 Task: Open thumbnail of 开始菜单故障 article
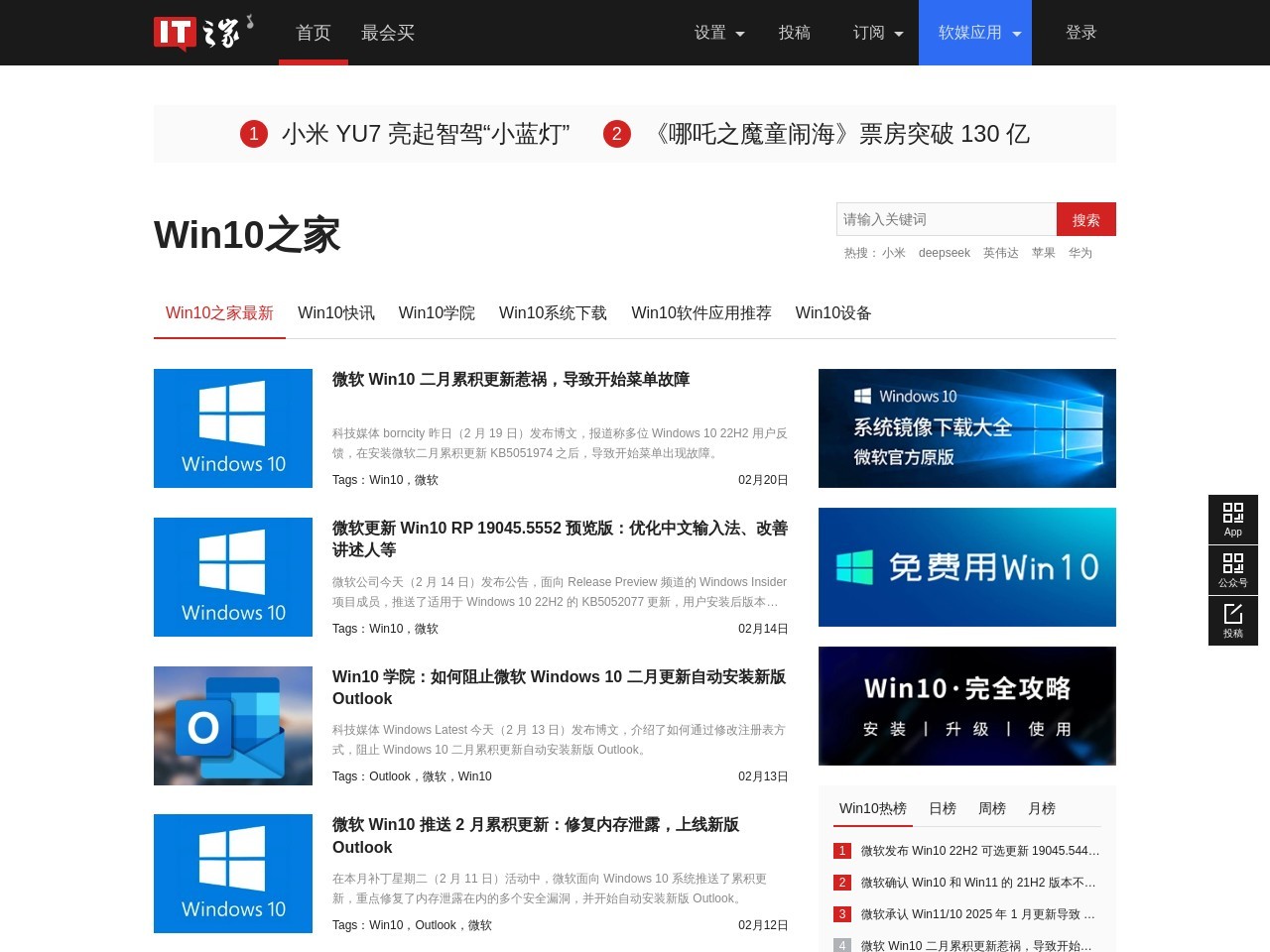pos(233,428)
